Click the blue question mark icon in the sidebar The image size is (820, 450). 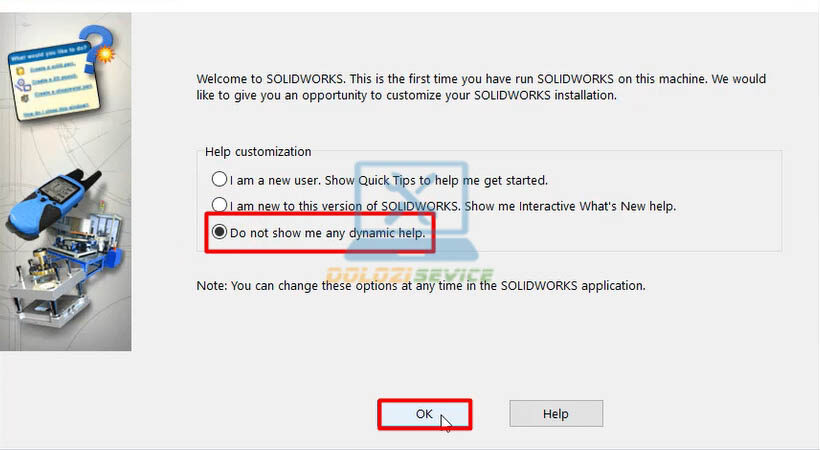pyautogui.click(x=98, y=46)
